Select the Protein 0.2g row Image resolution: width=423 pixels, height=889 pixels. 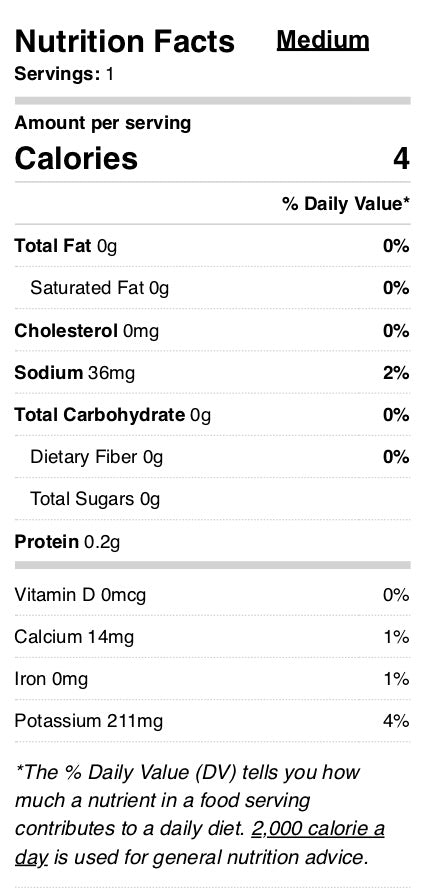point(212,541)
